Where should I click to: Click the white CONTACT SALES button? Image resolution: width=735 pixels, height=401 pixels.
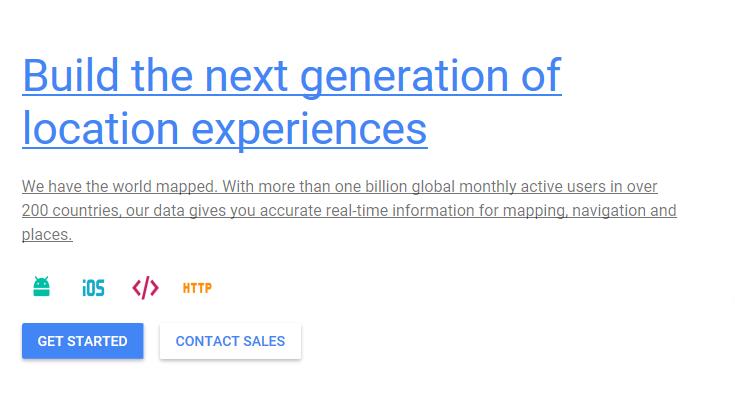click(x=230, y=341)
